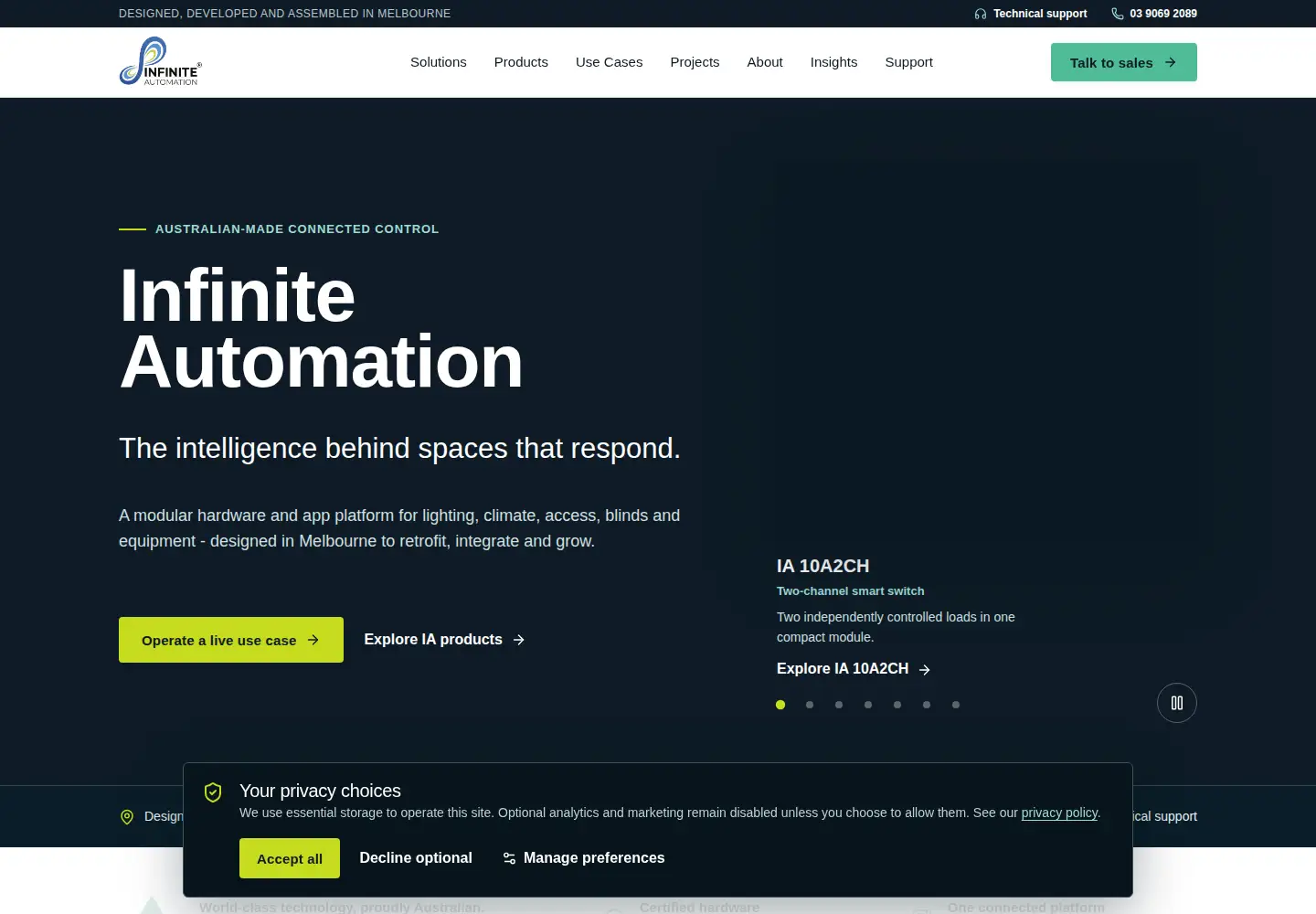Click the arrow next to Explore IA products
Viewport: 1316px width, 914px height.
point(519,640)
